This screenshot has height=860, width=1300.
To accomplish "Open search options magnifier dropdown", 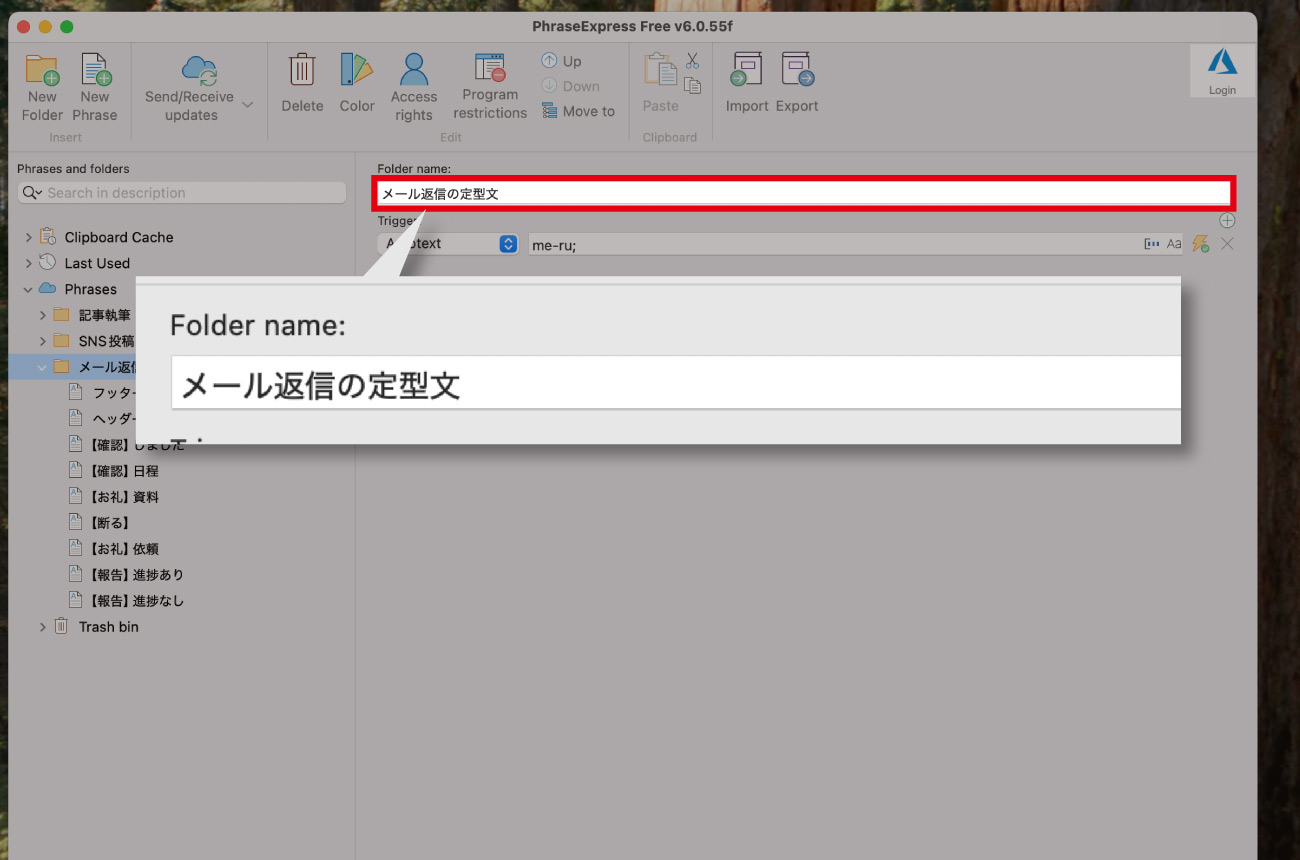I will coord(32,193).
